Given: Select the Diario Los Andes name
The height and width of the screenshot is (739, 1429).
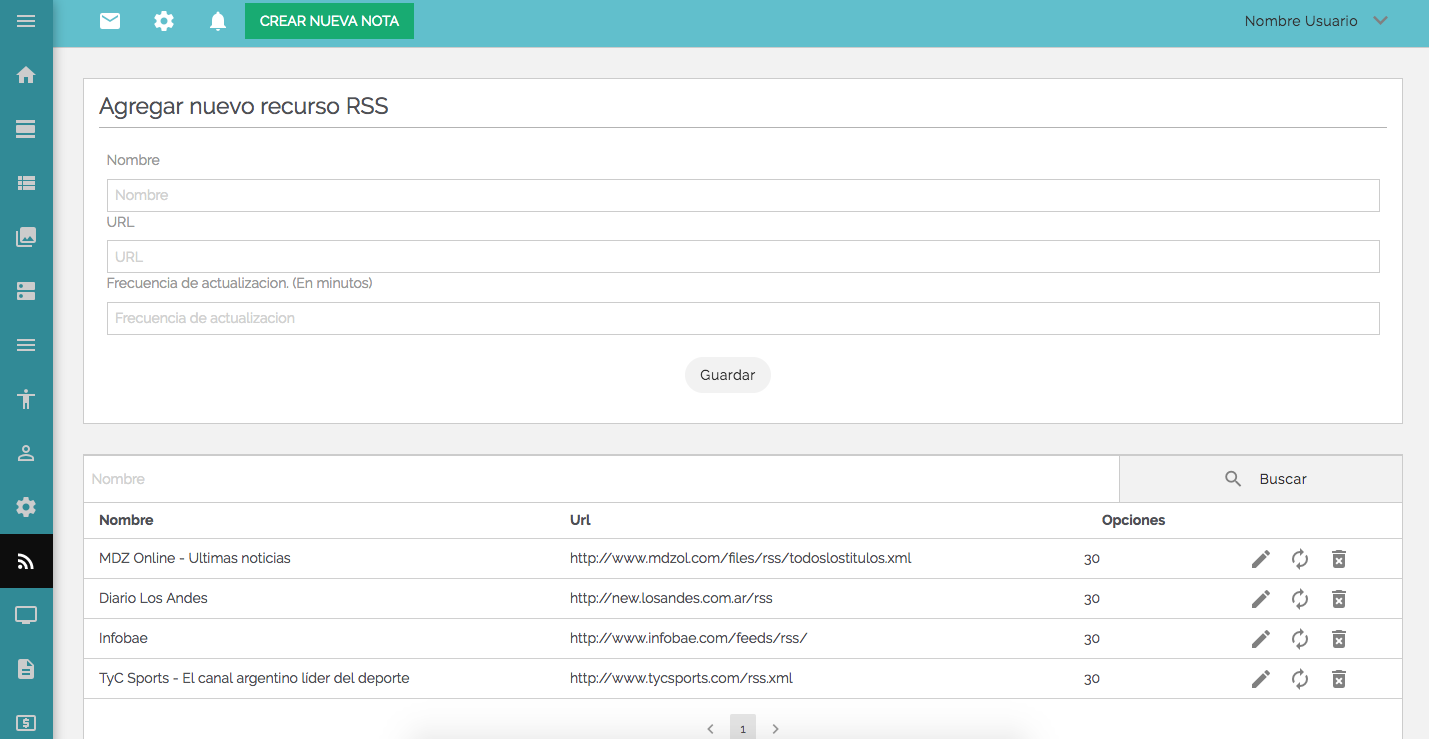Looking at the screenshot, I should point(153,598).
